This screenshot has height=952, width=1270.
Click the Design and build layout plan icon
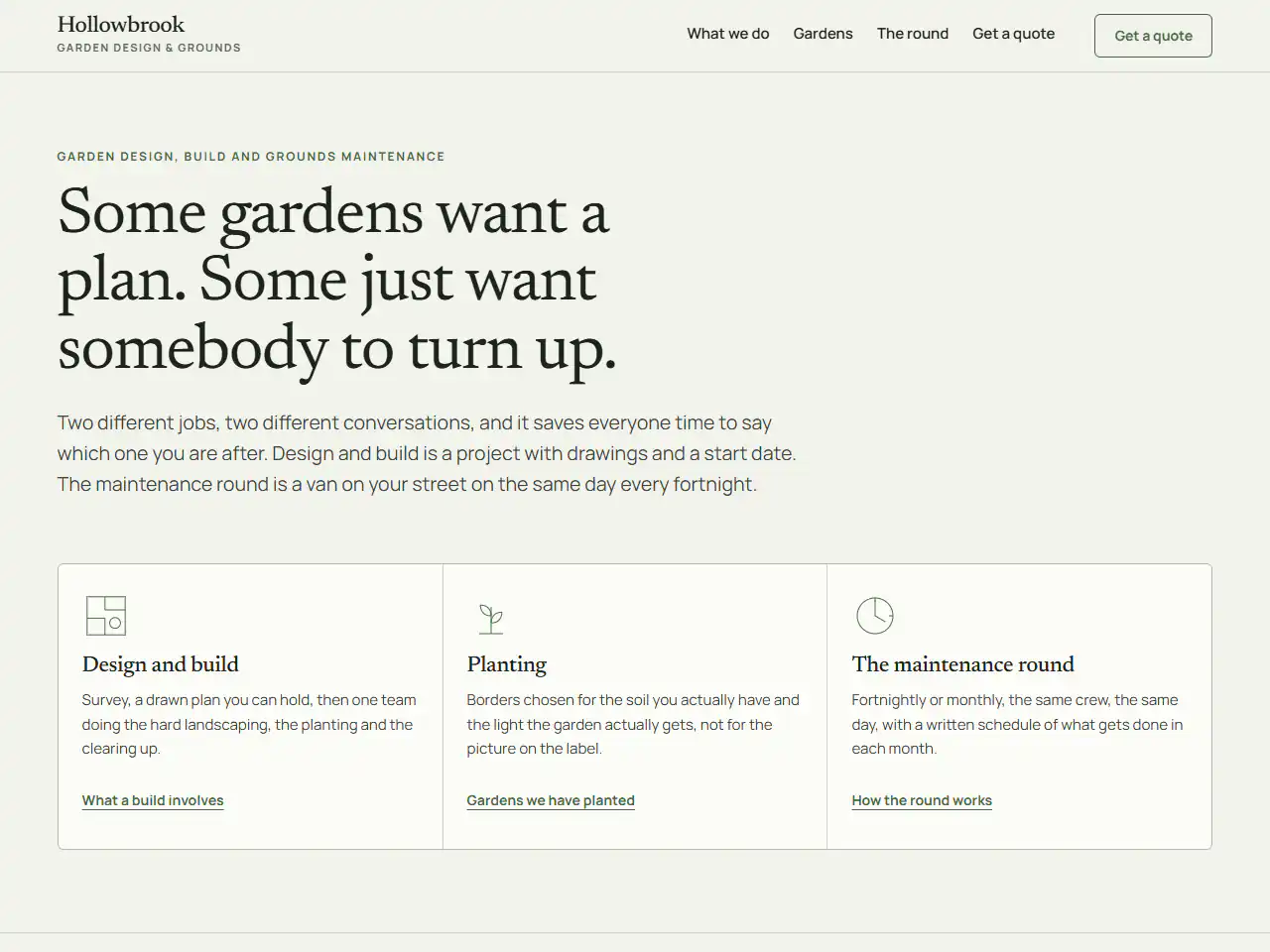pos(106,616)
